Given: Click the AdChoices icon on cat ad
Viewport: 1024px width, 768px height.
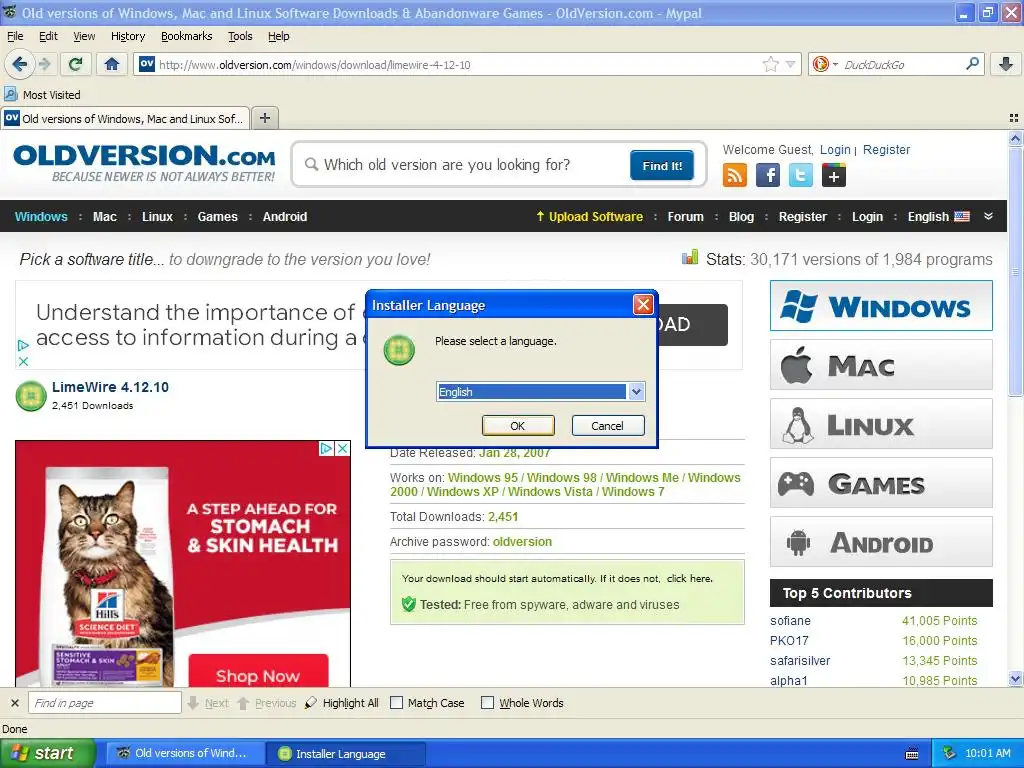Looking at the screenshot, I should click(x=327, y=449).
